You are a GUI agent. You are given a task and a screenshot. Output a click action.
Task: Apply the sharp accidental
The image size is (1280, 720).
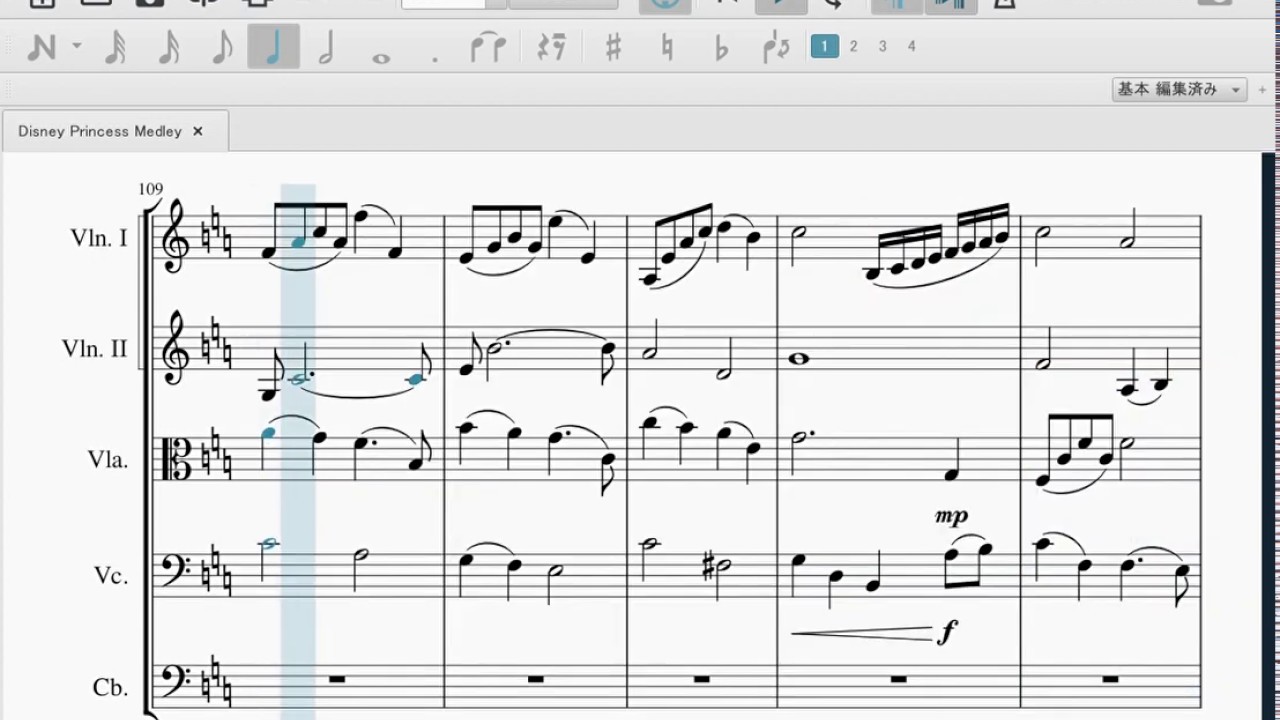click(613, 47)
